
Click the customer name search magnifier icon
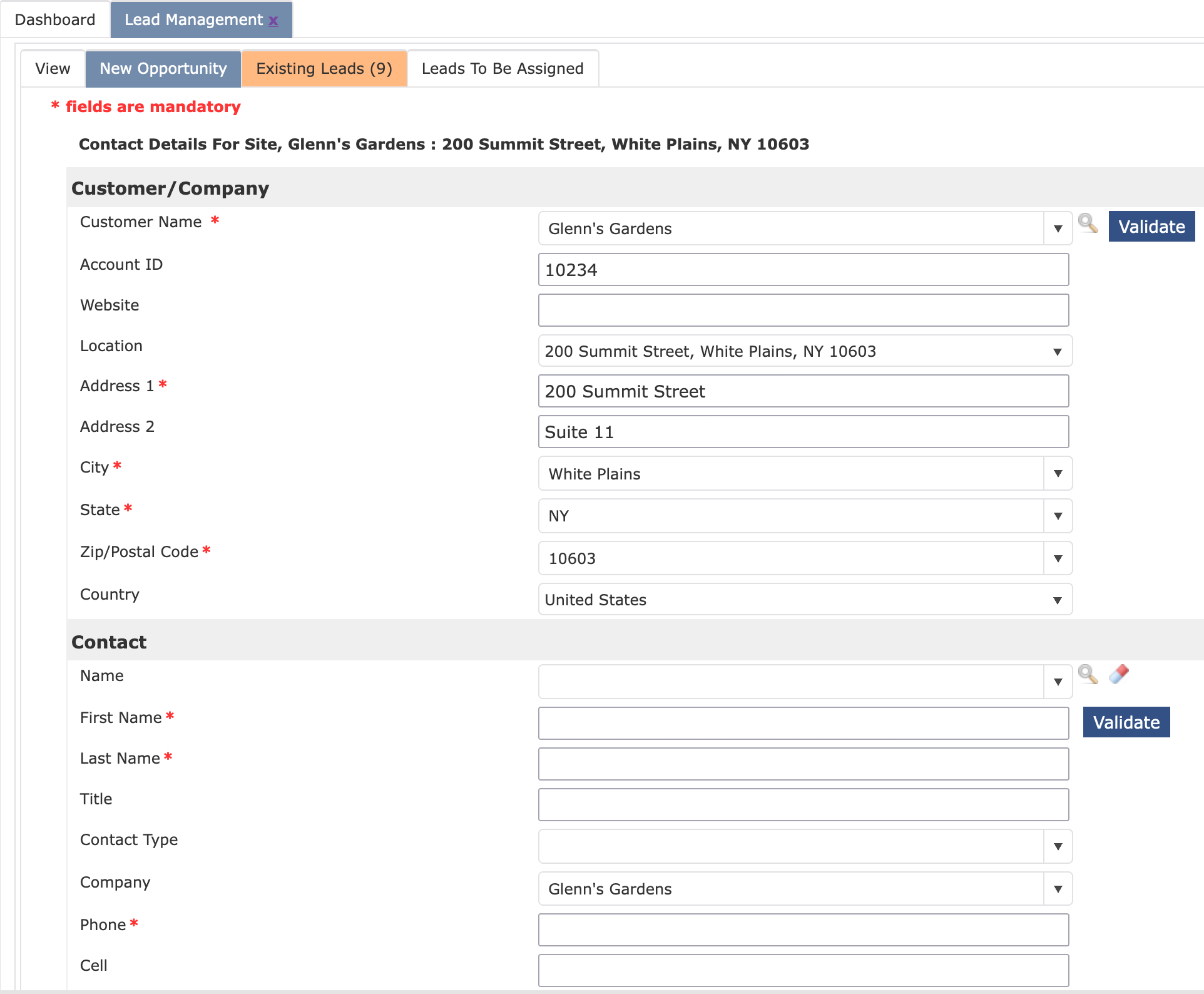pos(1088,223)
